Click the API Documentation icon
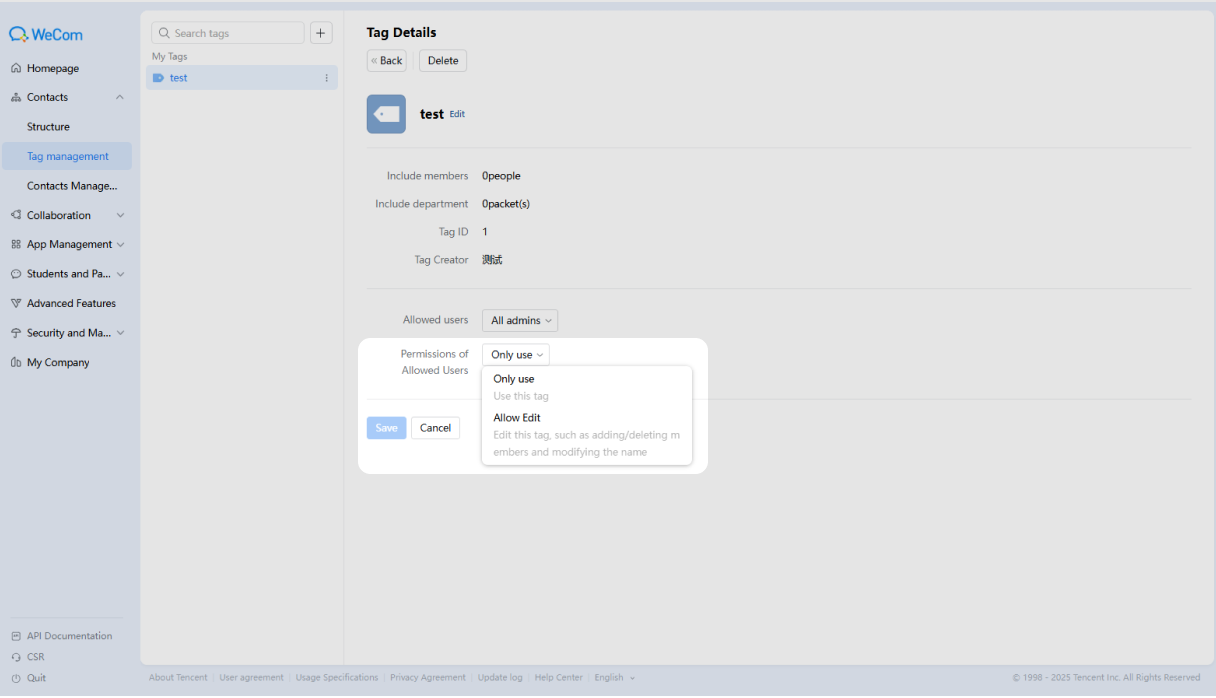Viewport: 1216px width, 698px height. click(16, 636)
